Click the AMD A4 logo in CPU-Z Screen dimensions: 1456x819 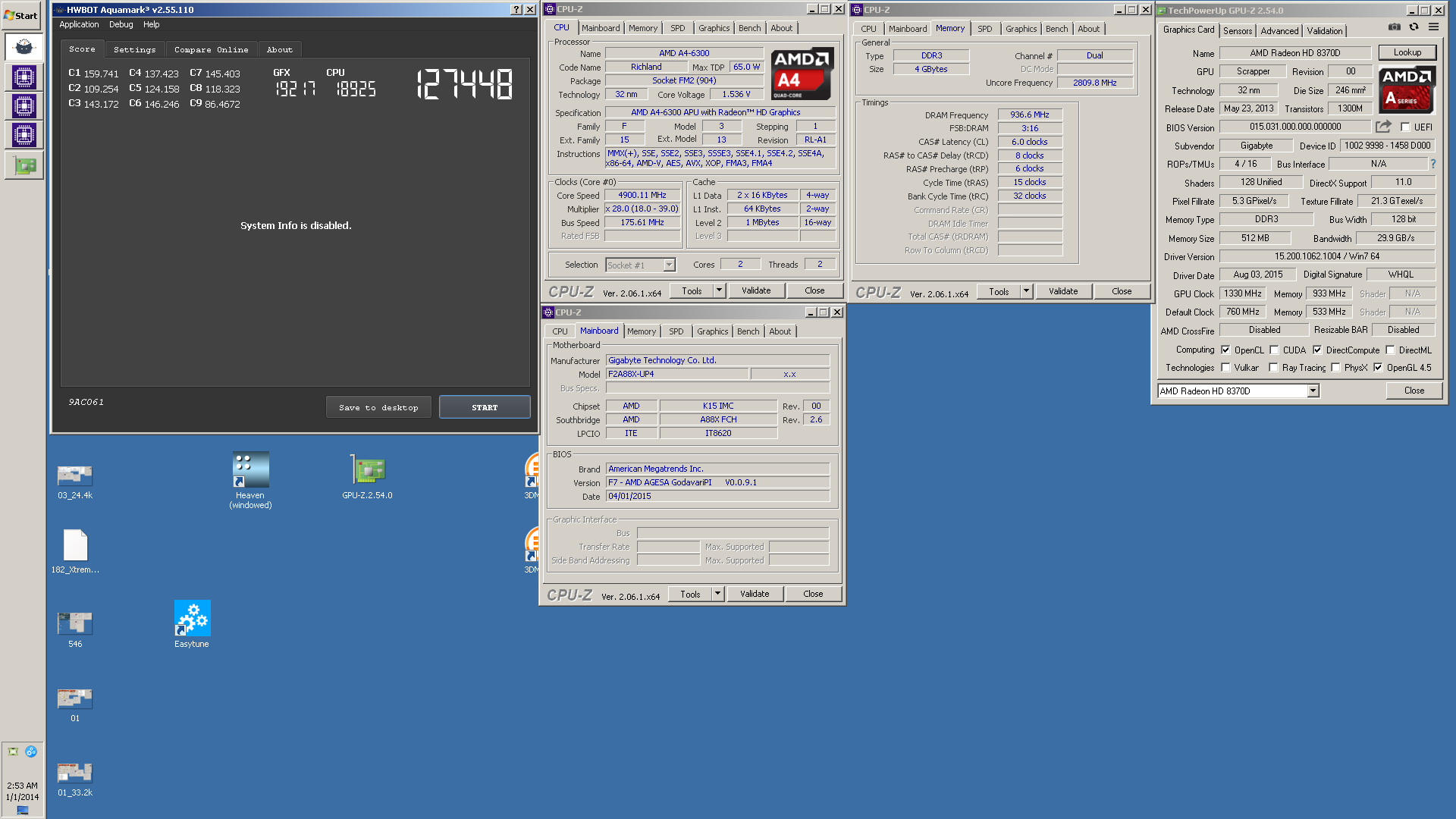(802, 74)
